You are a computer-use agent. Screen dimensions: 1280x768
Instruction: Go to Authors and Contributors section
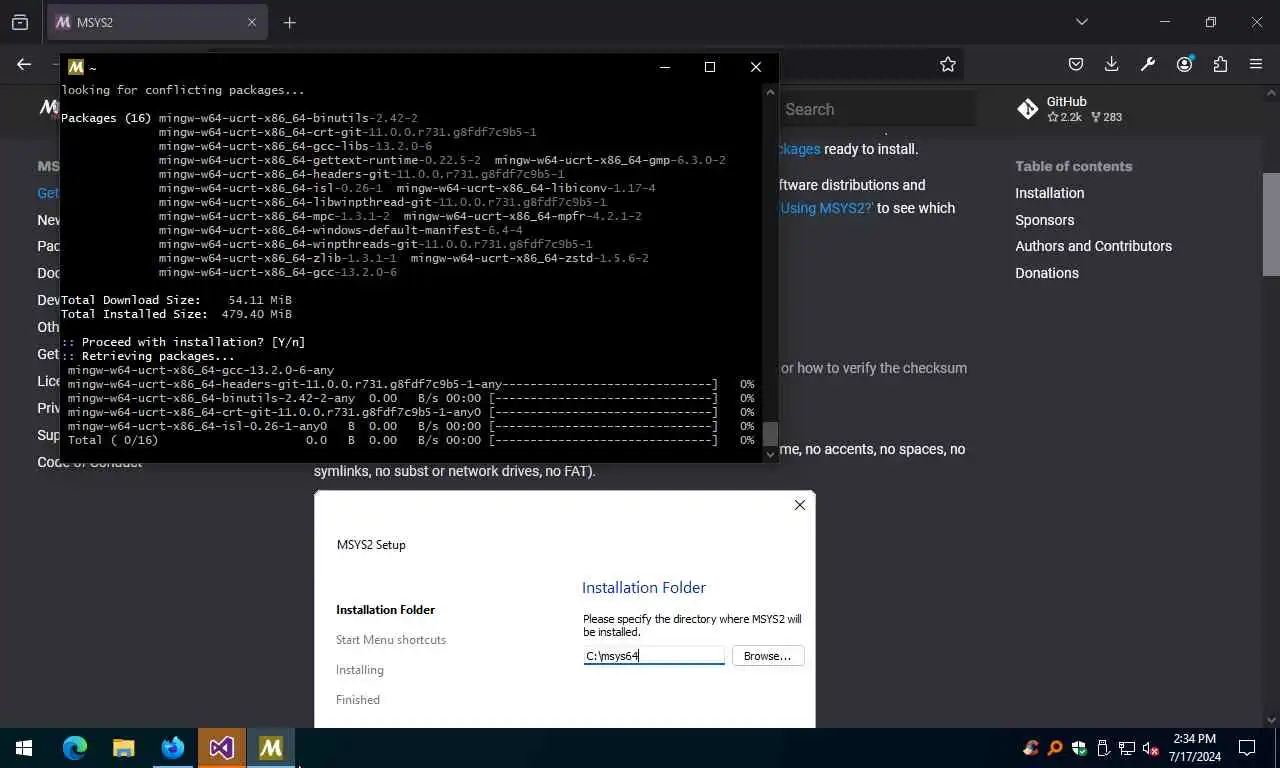[x=1093, y=246]
